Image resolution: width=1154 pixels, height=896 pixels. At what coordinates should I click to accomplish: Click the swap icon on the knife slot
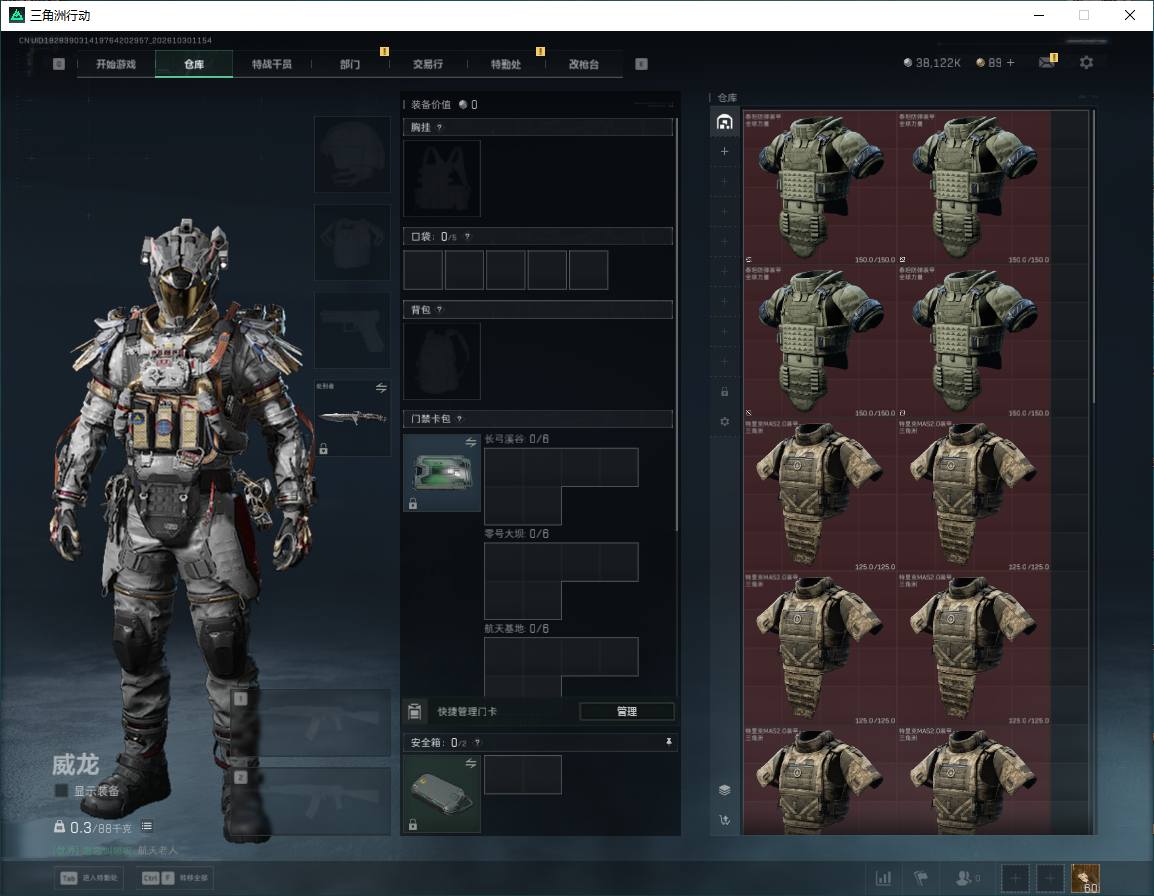381,388
